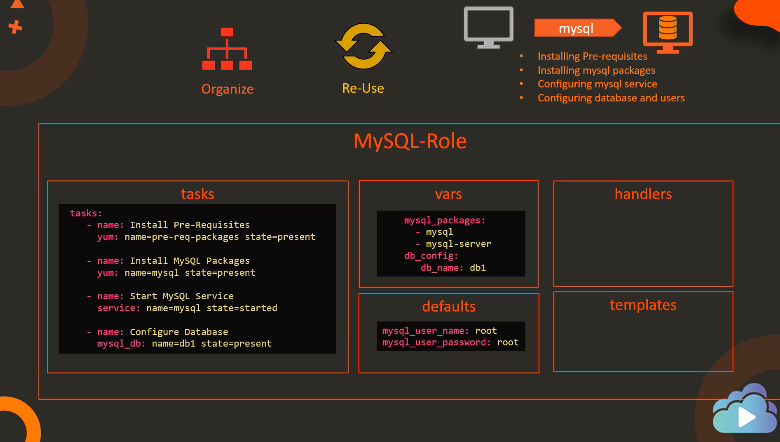Click the 'Installing Pre-requisites' bullet
The image size is (780, 442).
tap(592, 56)
